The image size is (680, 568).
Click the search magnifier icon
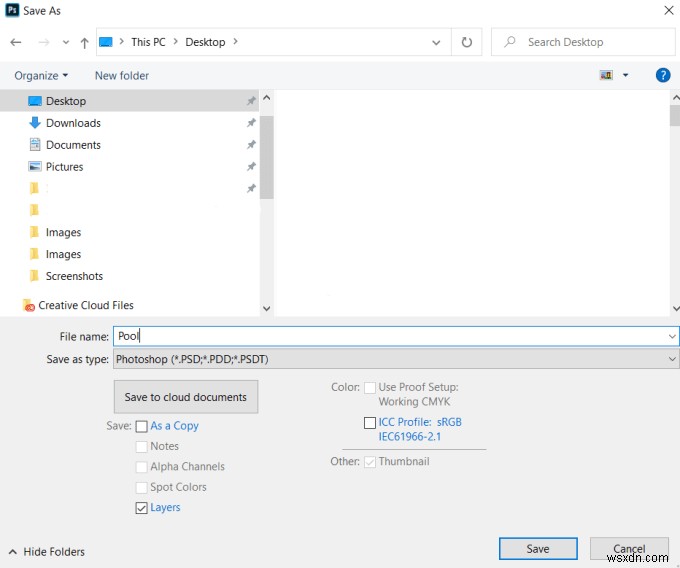tap(510, 42)
